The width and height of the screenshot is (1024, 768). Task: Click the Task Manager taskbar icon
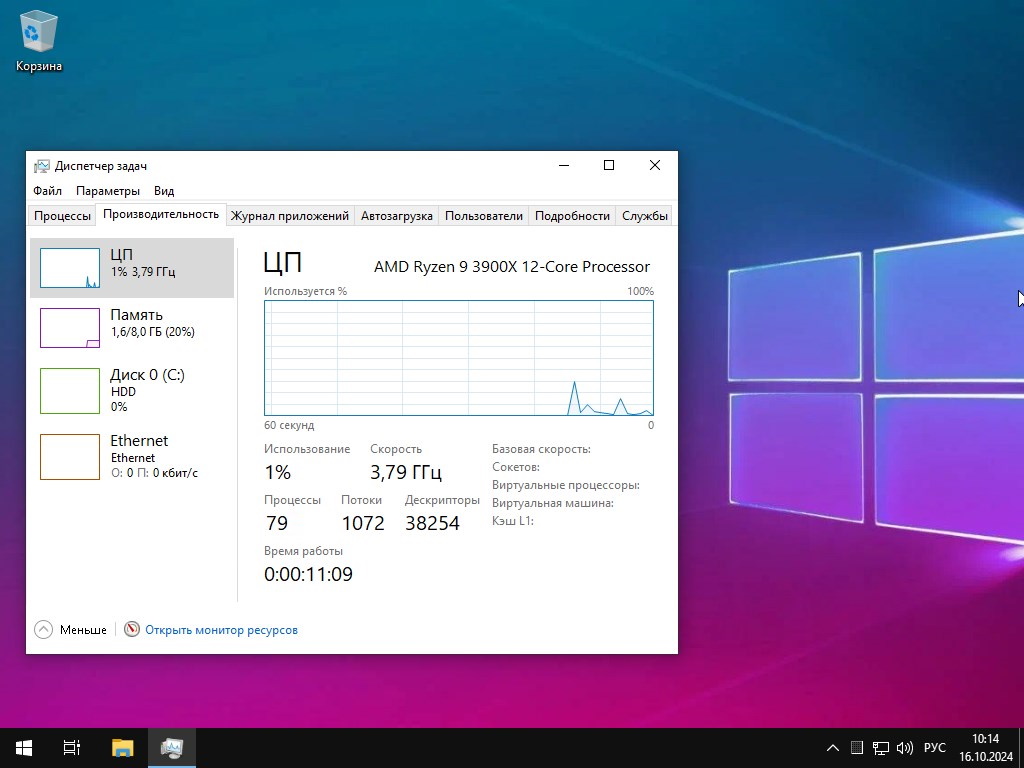[x=172, y=748]
